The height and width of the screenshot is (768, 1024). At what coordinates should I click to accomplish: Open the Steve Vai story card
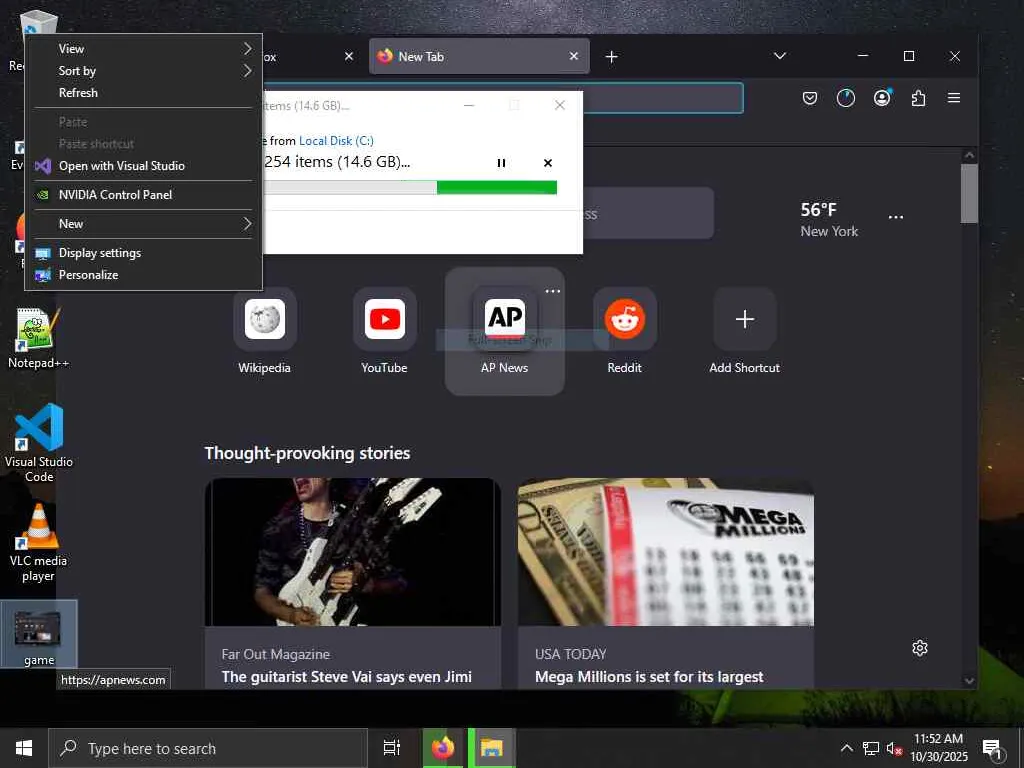(x=353, y=583)
